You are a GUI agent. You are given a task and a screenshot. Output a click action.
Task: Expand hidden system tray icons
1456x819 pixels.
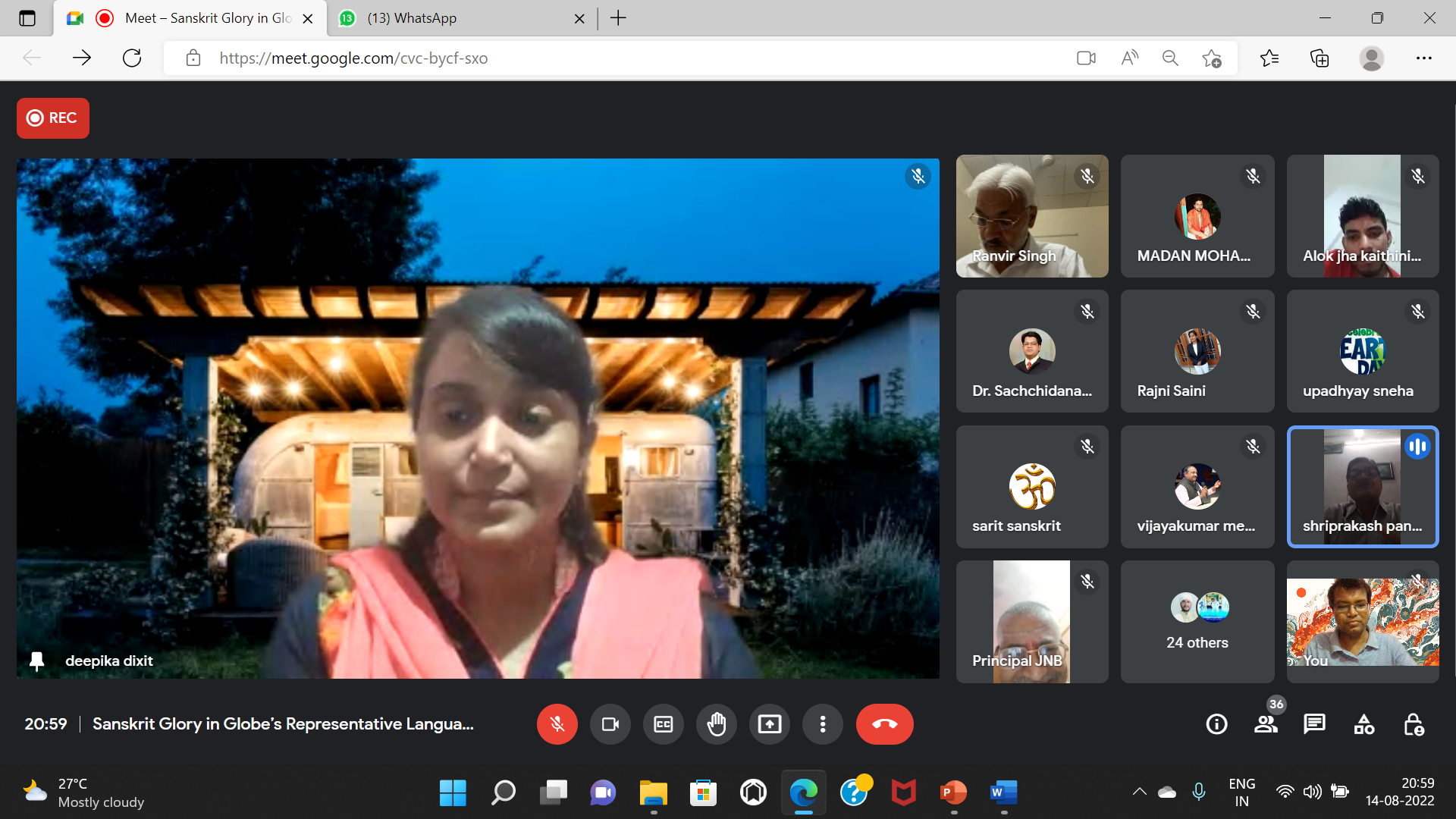coord(1139,792)
